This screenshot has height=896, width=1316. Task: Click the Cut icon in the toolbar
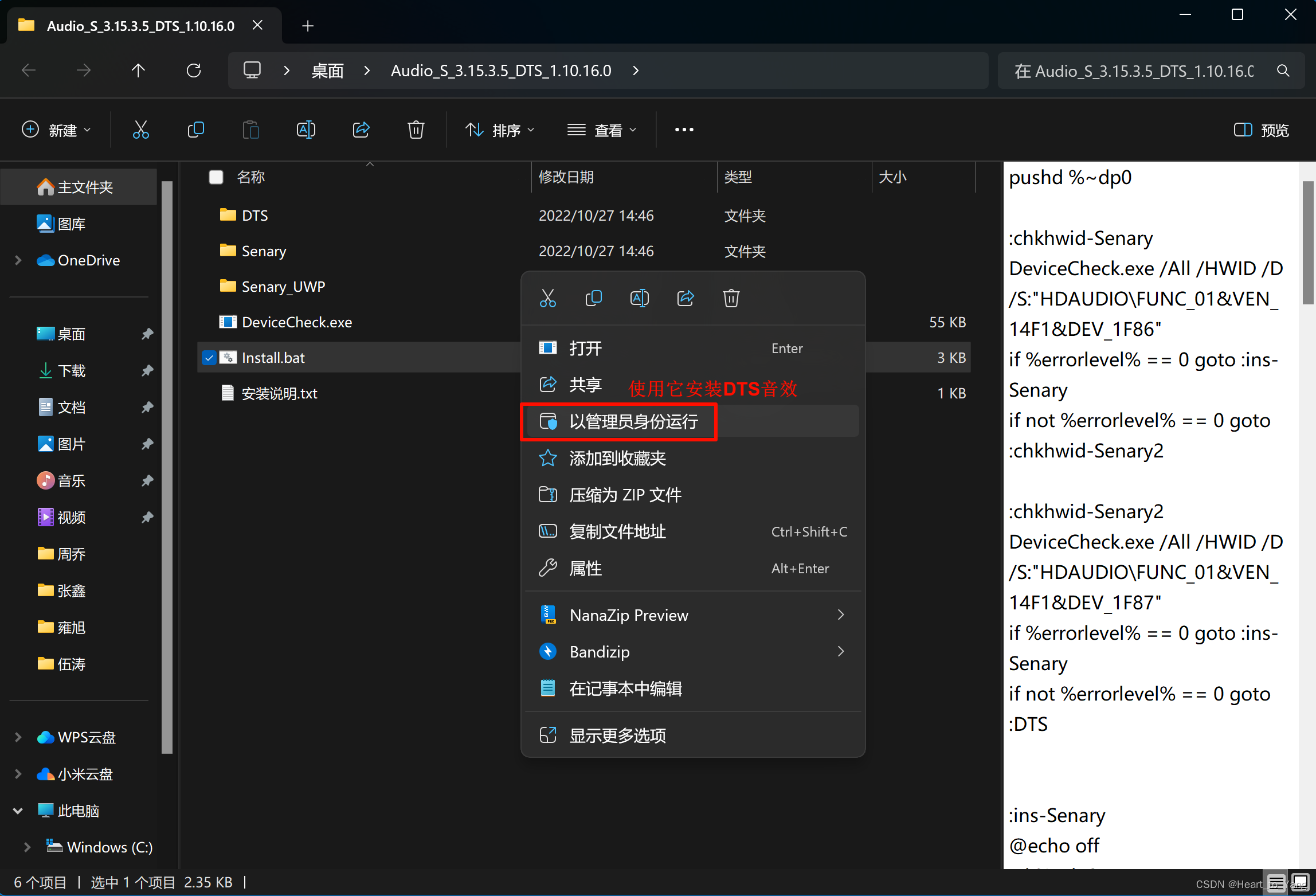tap(140, 130)
